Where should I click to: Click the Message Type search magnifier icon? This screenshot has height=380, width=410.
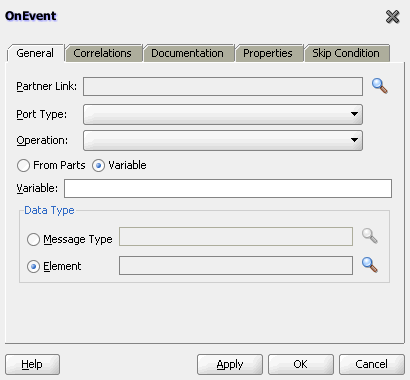coord(370,236)
